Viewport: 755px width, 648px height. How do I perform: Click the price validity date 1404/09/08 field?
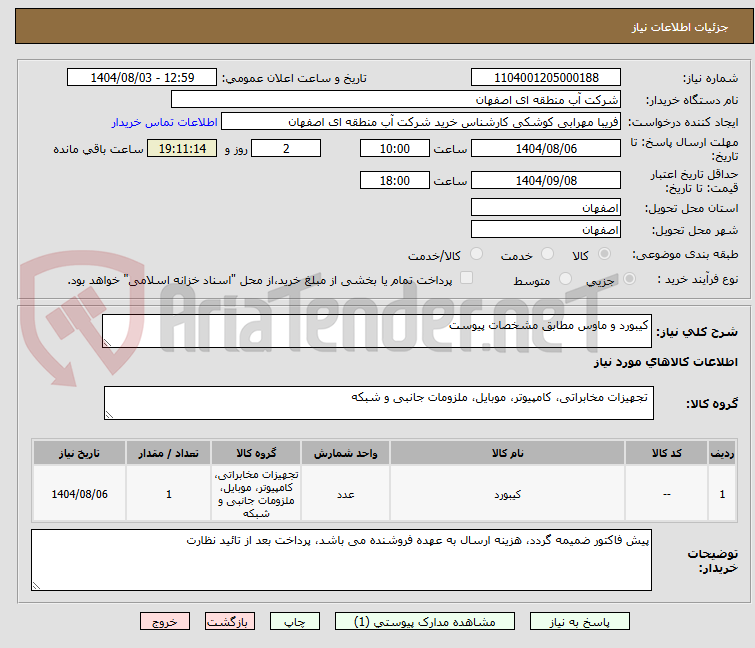click(546, 181)
